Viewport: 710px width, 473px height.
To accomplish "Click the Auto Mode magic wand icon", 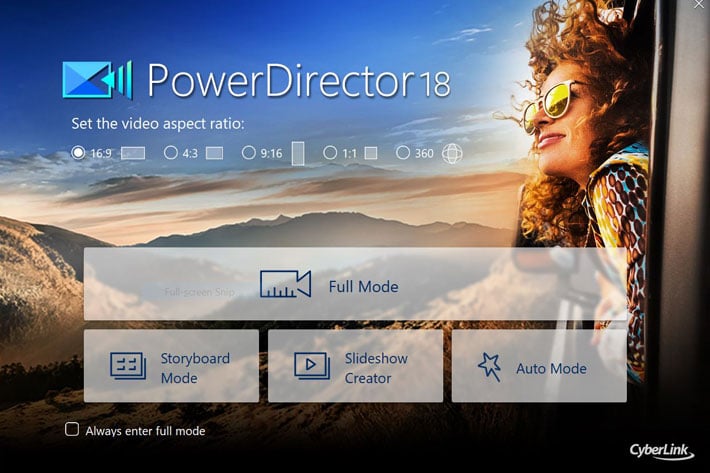I will [489, 367].
